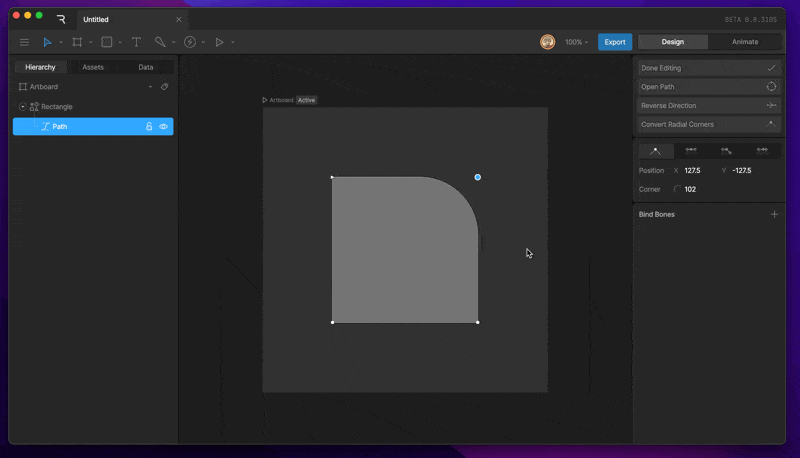
Task: Expand the Artboard dropdown arrow in Hierarchy
Action: point(150,87)
